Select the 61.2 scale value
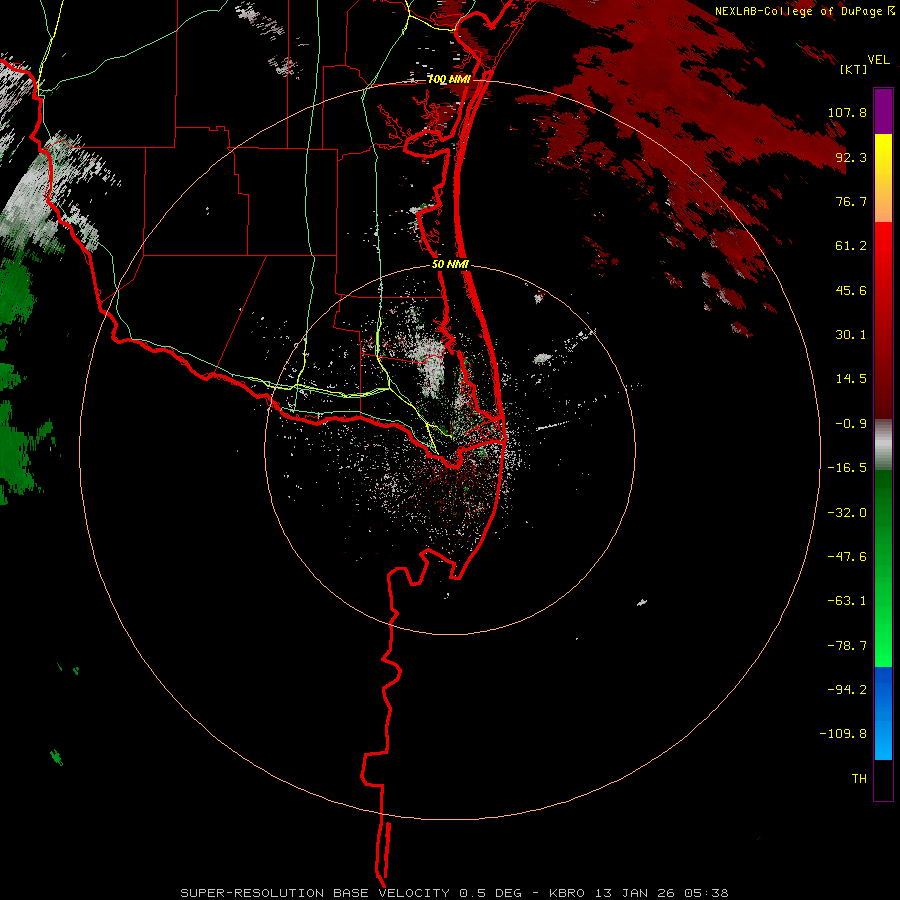The image size is (900, 900). click(851, 246)
